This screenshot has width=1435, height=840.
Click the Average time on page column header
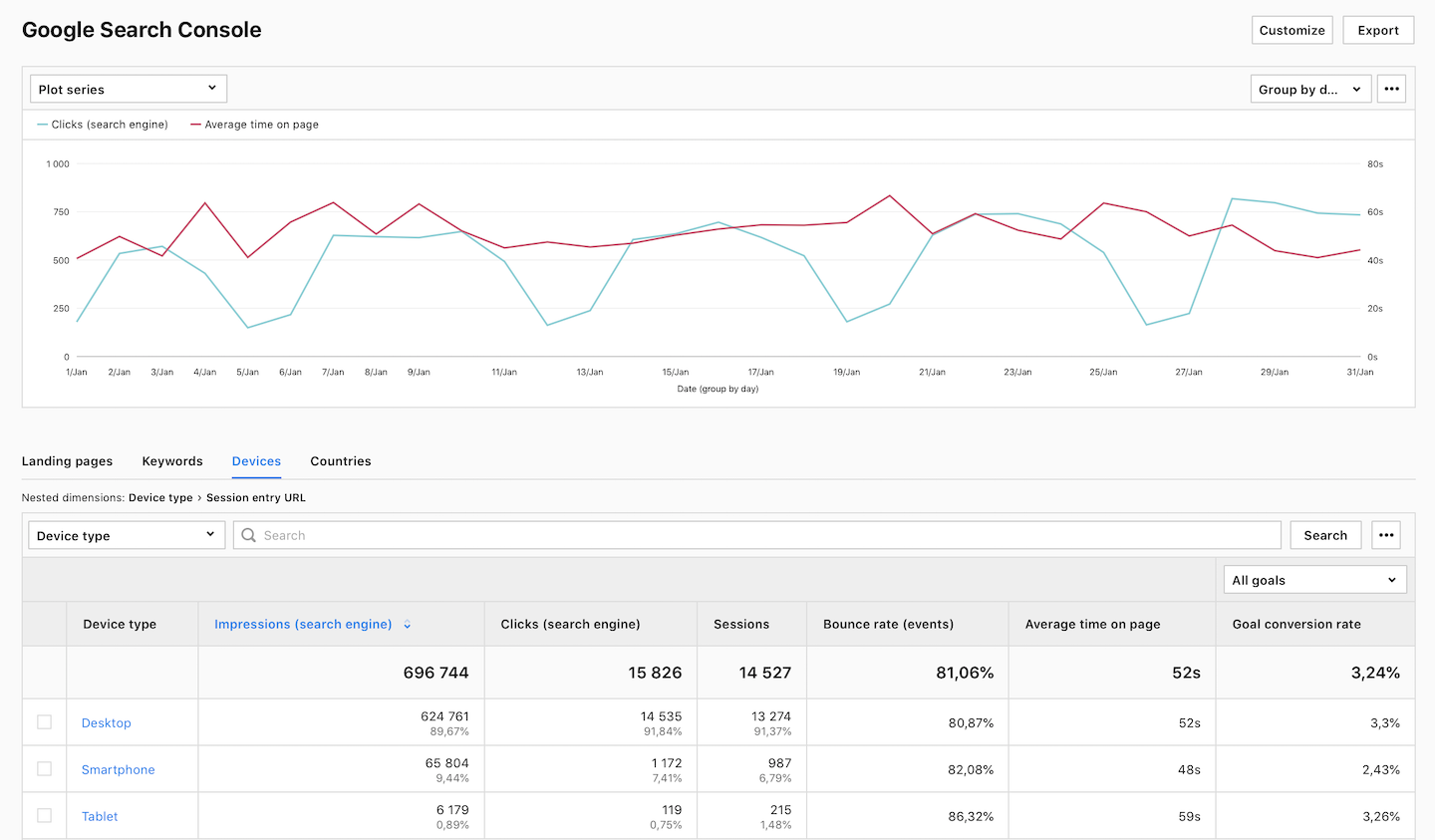pyautogui.click(x=1092, y=625)
